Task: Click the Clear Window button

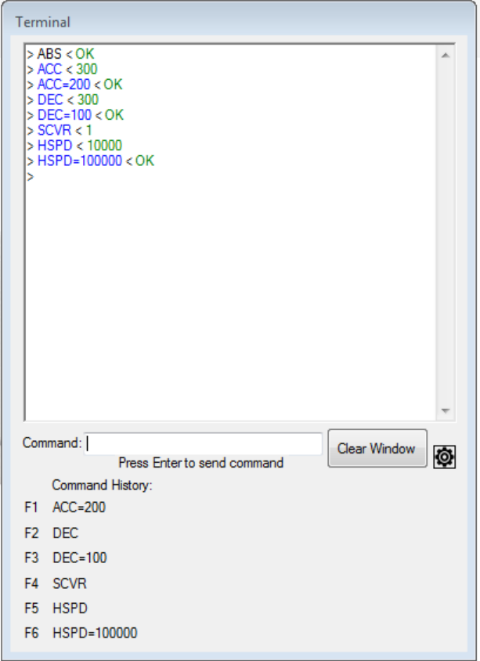Action: [x=377, y=448]
